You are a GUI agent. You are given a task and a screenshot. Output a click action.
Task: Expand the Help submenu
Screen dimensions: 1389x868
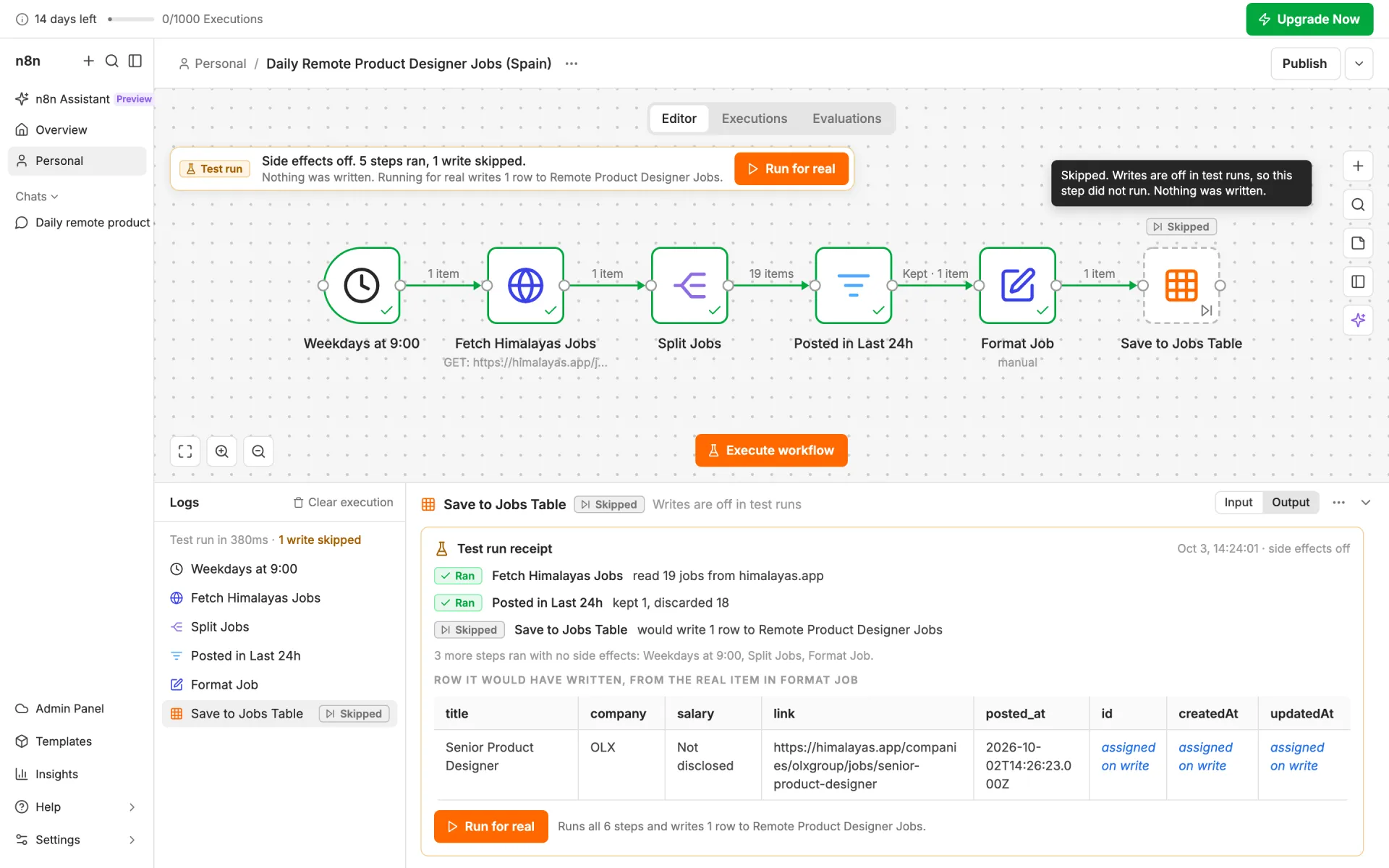(132, 807)
